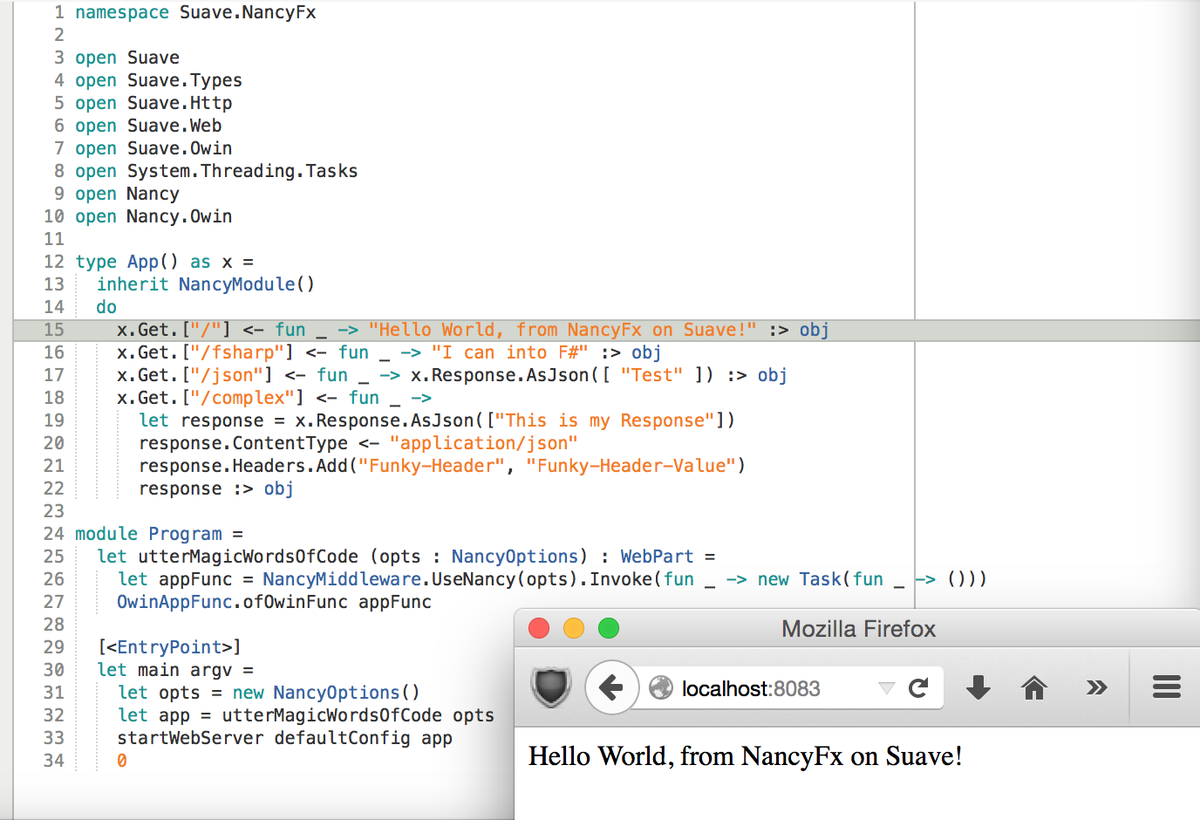Screen dimensions: 1200x820
Task: Click let main argv line
Action: [x=175, y=670]
